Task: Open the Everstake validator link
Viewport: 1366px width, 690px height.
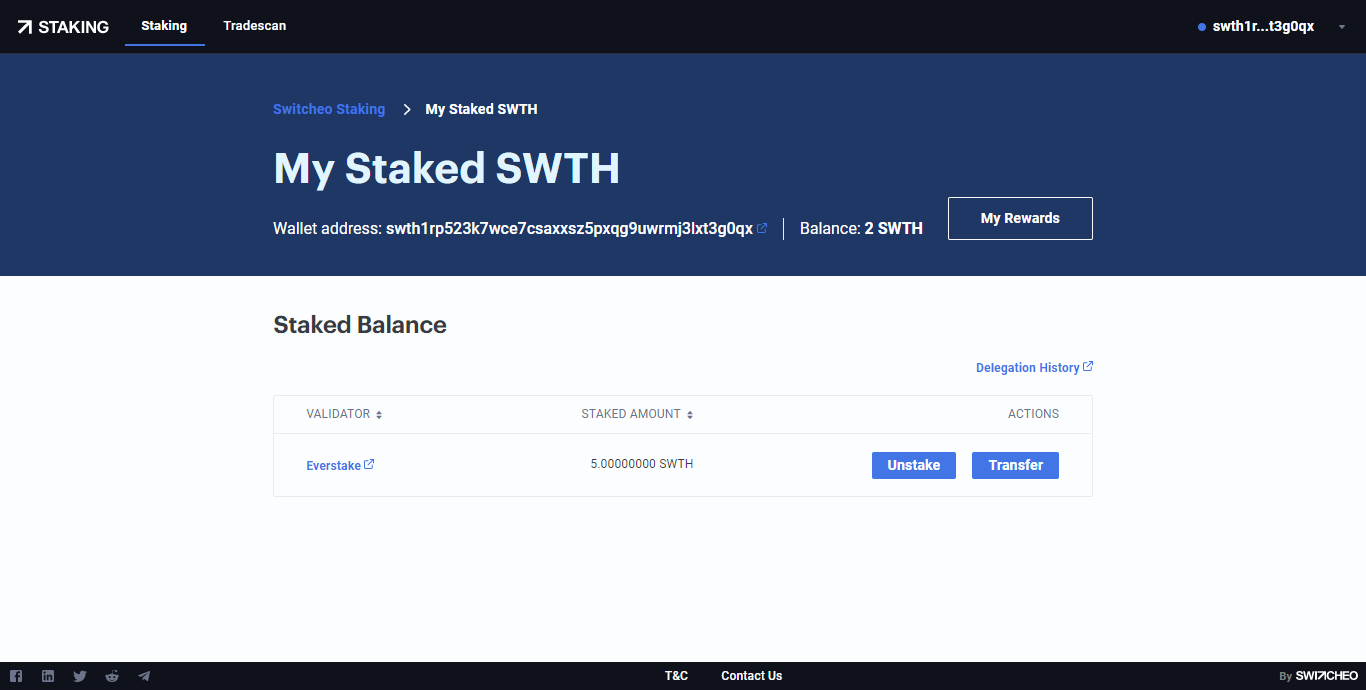Action: point(340,465)
